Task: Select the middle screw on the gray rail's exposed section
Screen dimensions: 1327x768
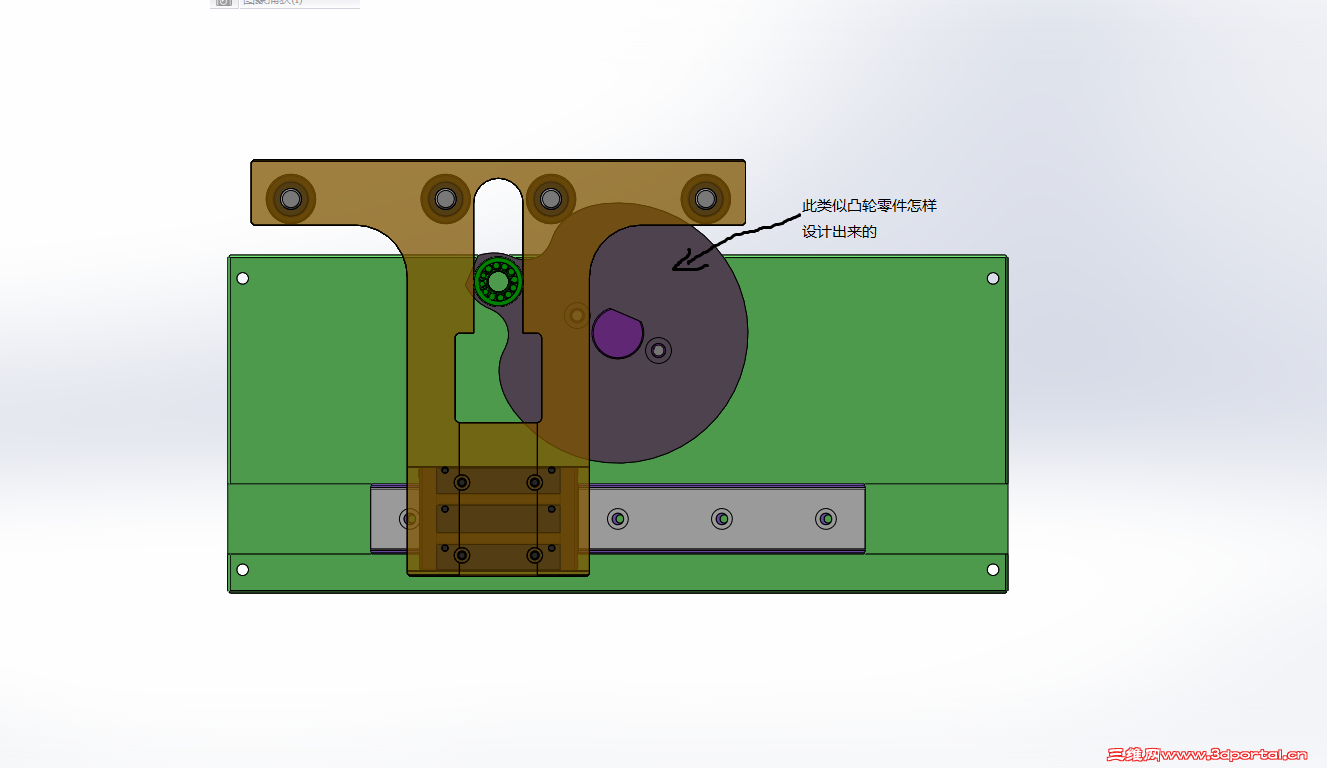Action: click(722, 519)
